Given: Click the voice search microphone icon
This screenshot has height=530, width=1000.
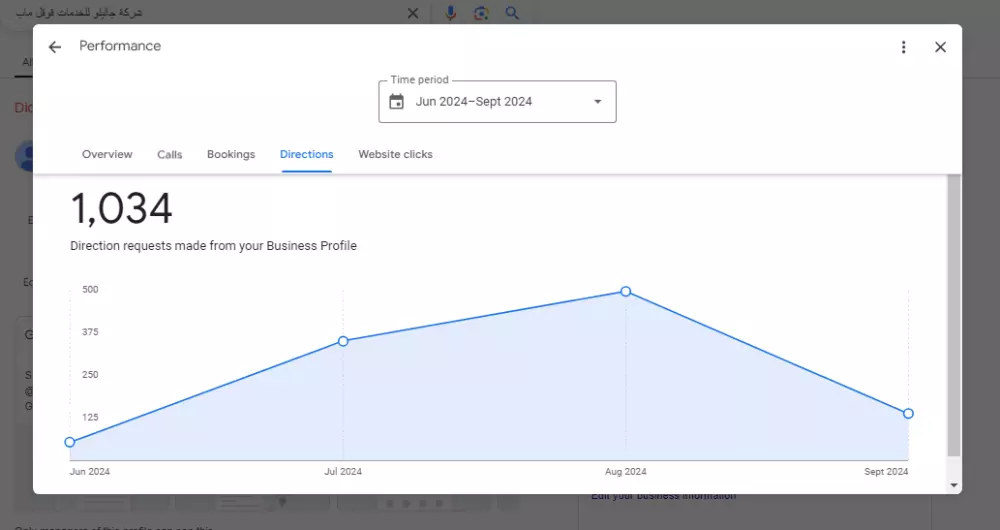Looking at the screenshot, I should point(451,13).
